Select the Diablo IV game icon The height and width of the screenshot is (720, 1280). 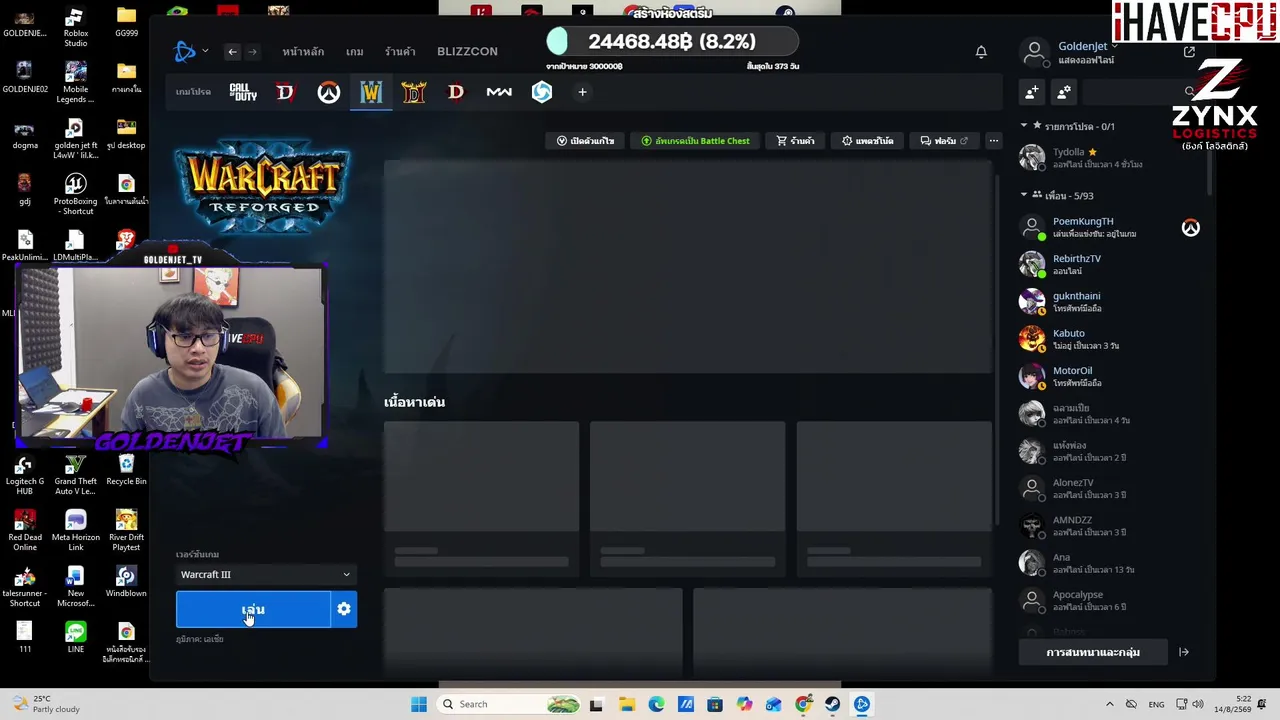[286, 92]
